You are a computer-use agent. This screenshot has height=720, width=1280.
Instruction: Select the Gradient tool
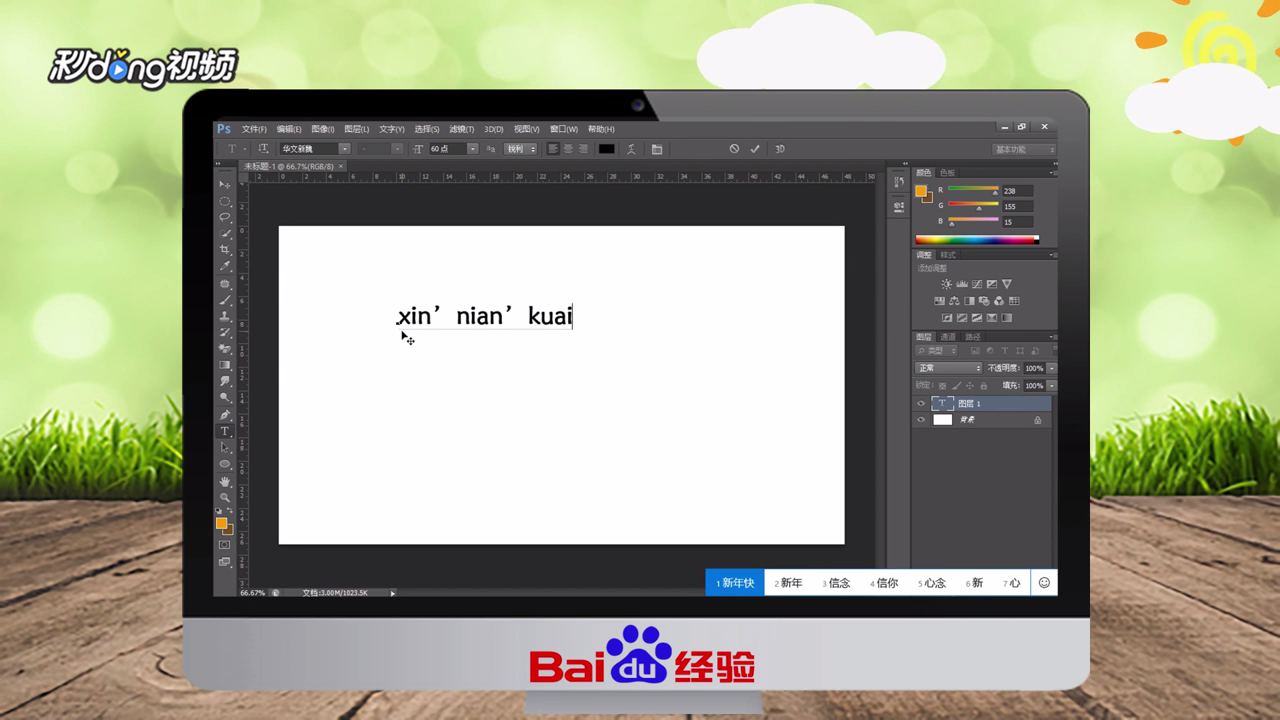[225, 365]
